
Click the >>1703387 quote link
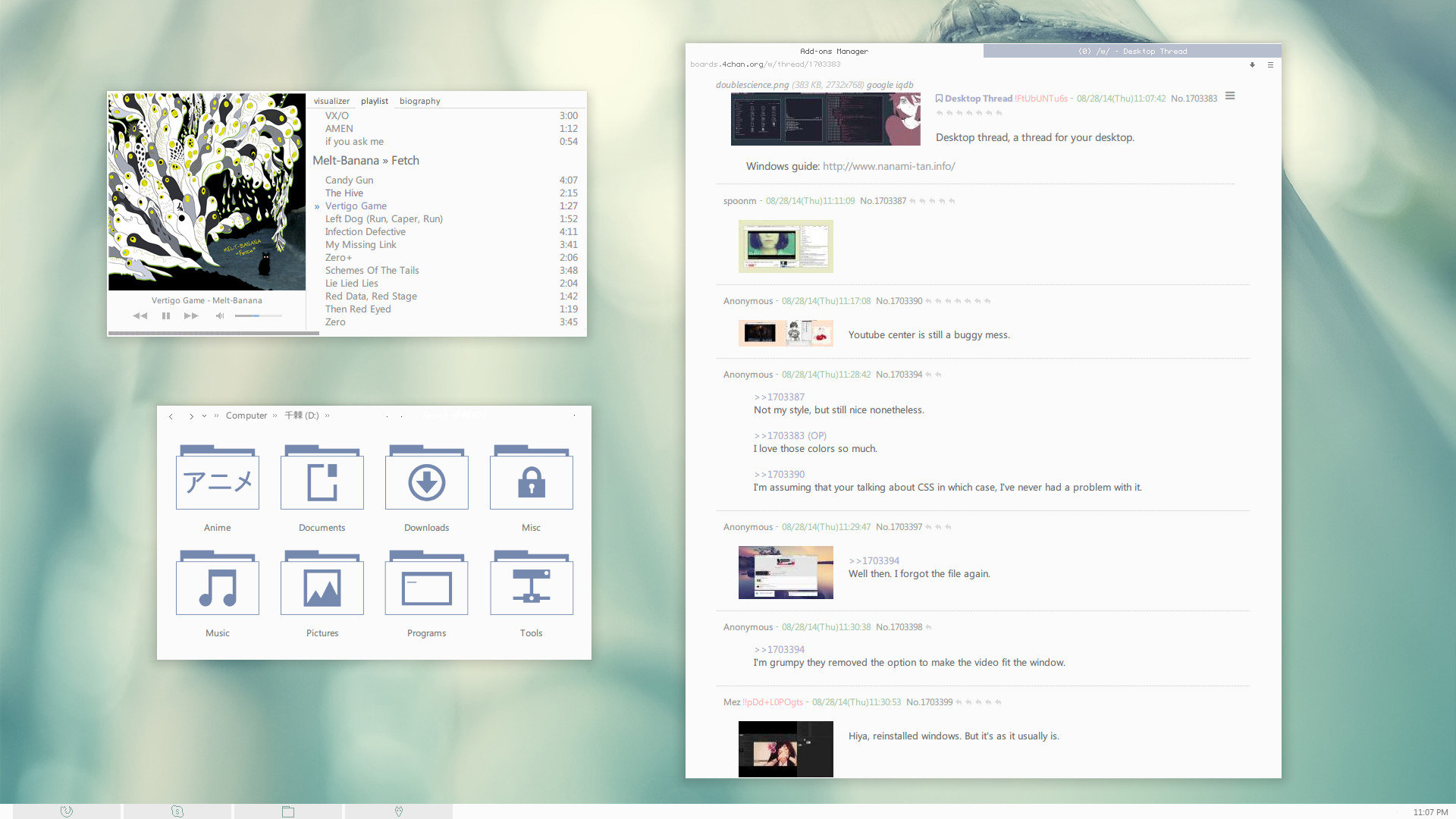click(779, 397)
